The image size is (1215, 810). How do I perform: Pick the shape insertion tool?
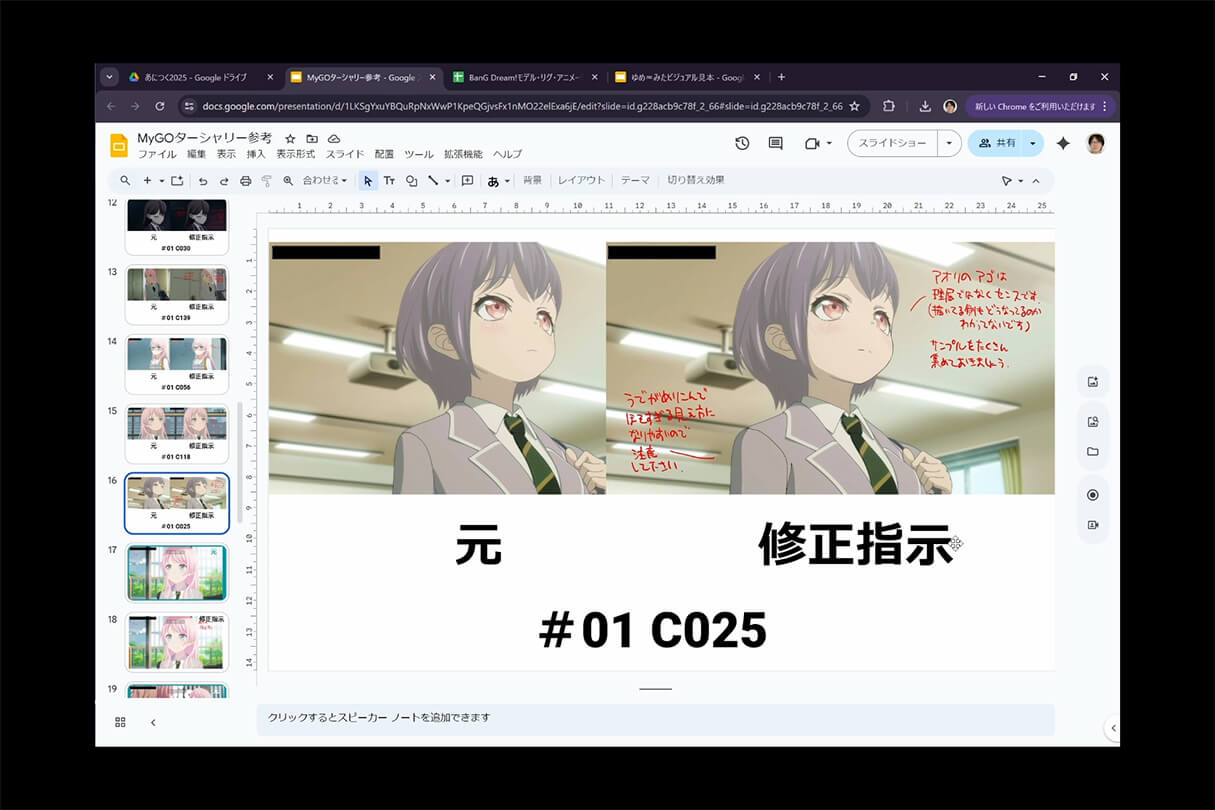(412, 181)
